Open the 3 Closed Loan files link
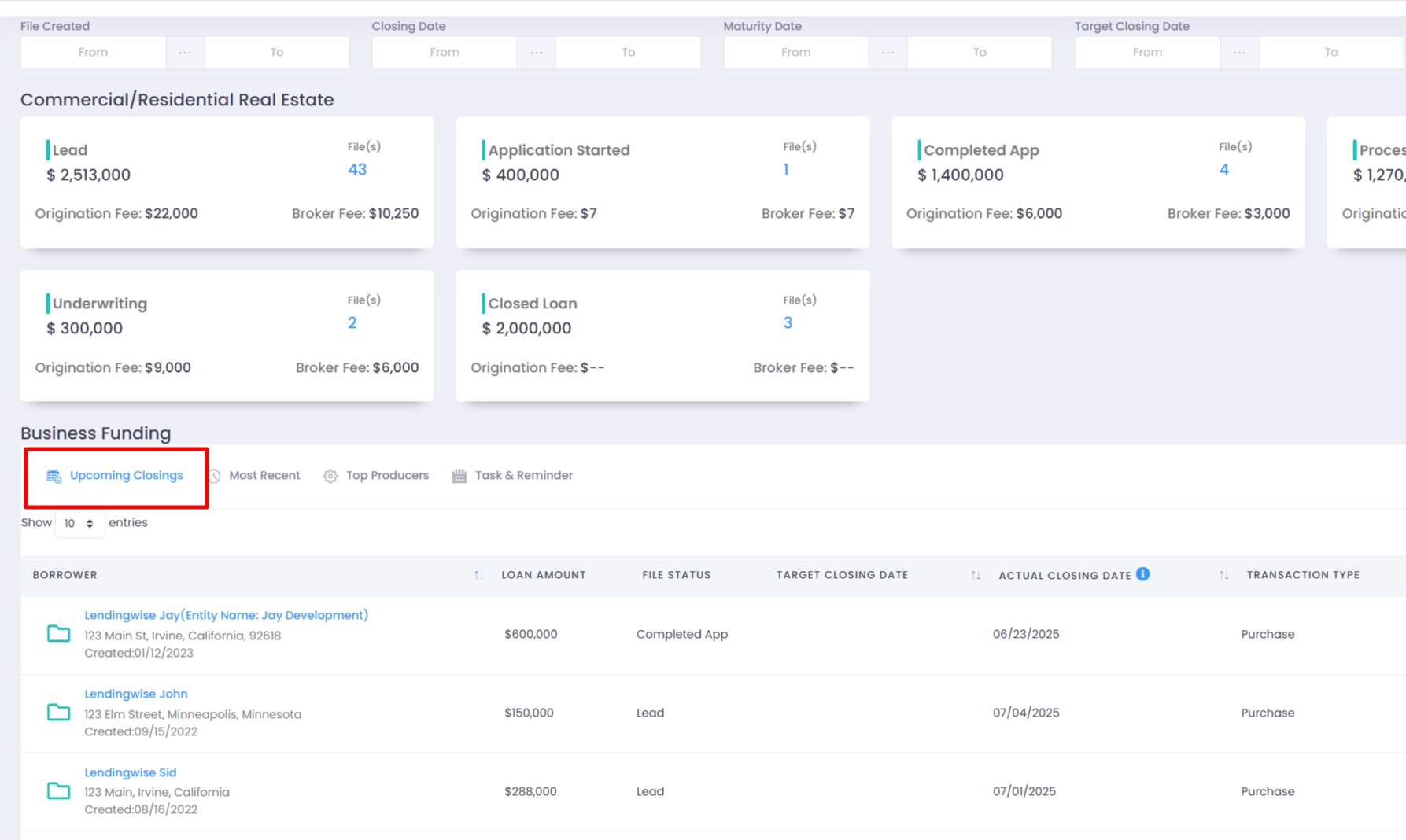Image resolution: width=1406 pixels, height=840 pixels. pos(788,322)
